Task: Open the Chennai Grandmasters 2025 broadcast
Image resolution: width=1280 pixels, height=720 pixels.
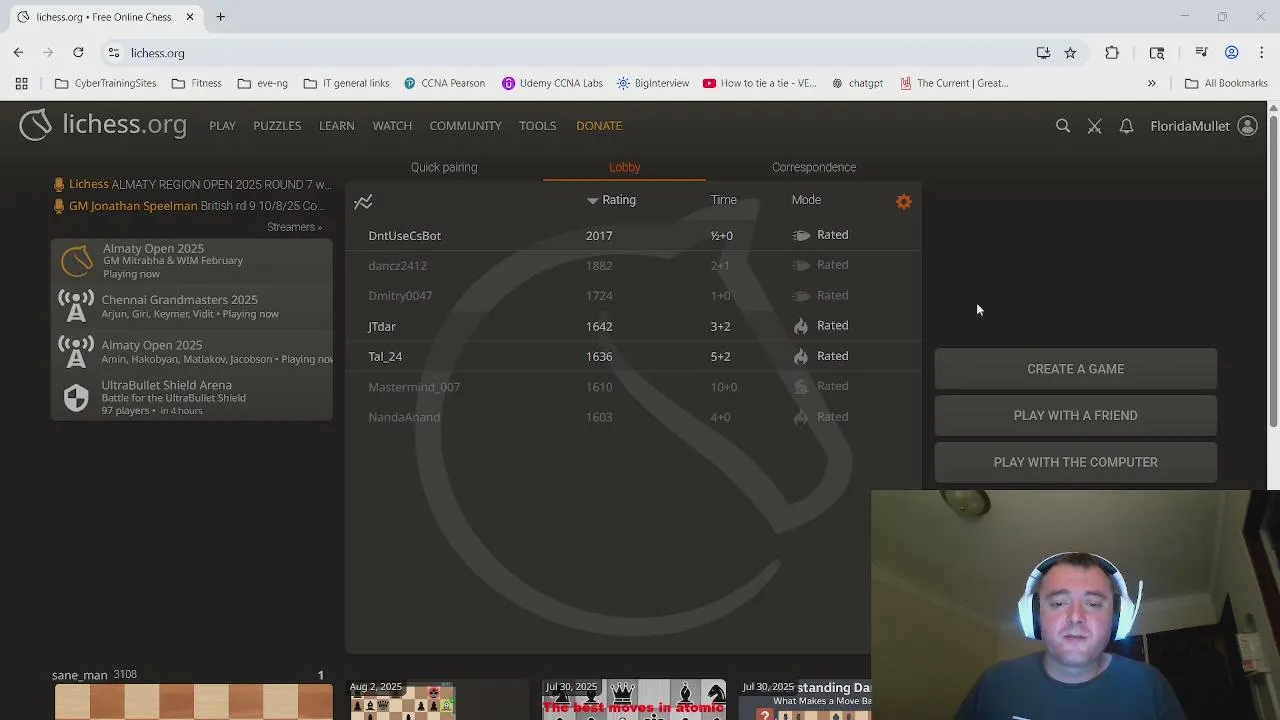Action: [192, 306]
